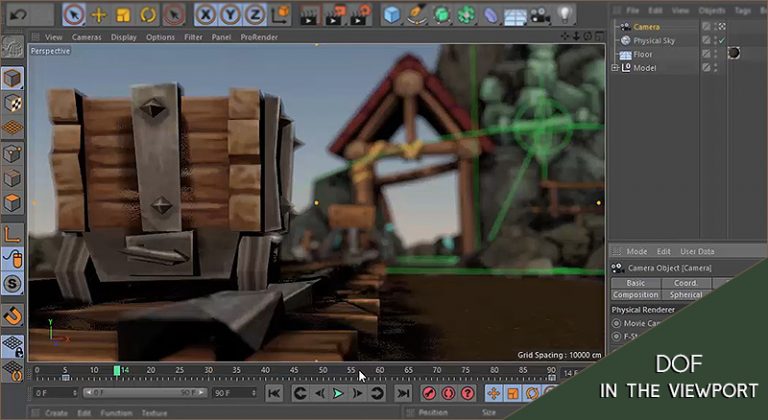Toggle the coordinate system icon
The width and height of the screenshot is (768, 420).
(x=280, y=15)
